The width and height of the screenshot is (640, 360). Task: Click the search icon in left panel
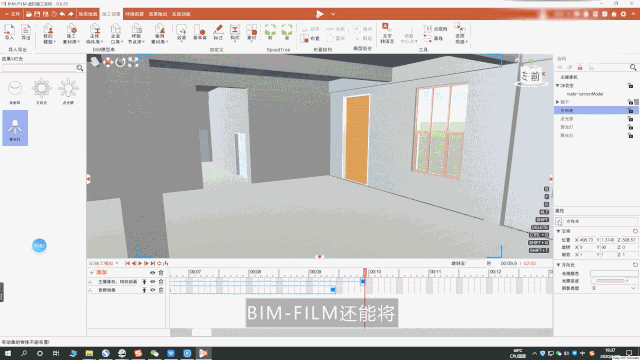(80, 68)
